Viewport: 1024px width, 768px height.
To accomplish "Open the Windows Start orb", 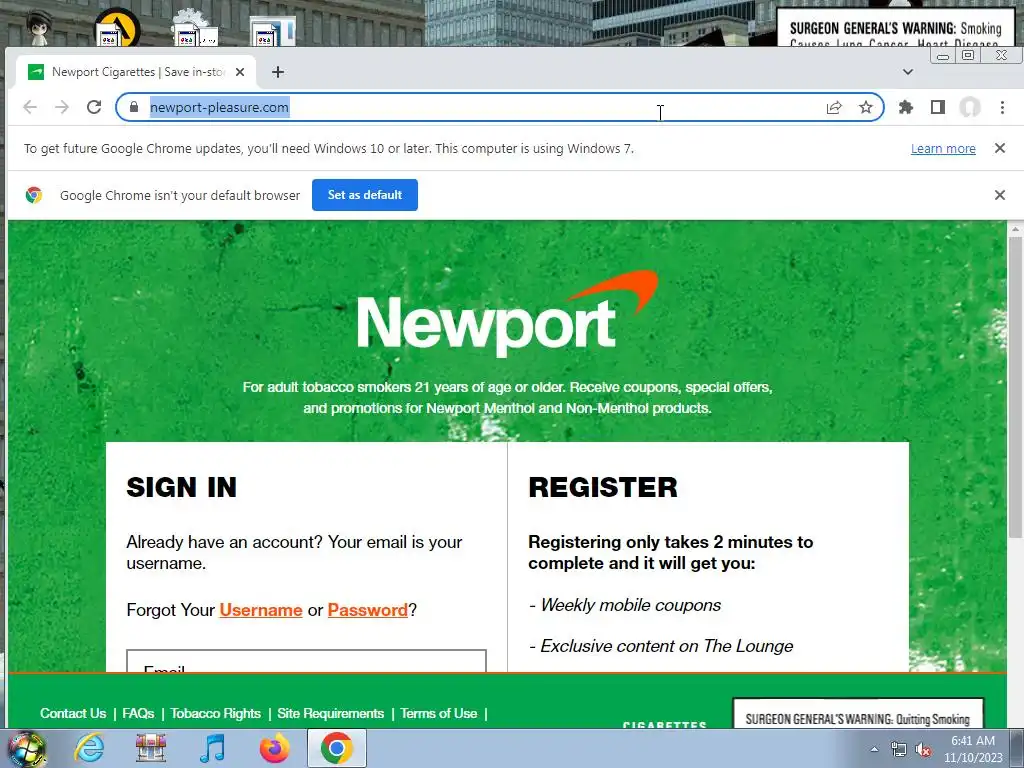I will pos(26,748).
